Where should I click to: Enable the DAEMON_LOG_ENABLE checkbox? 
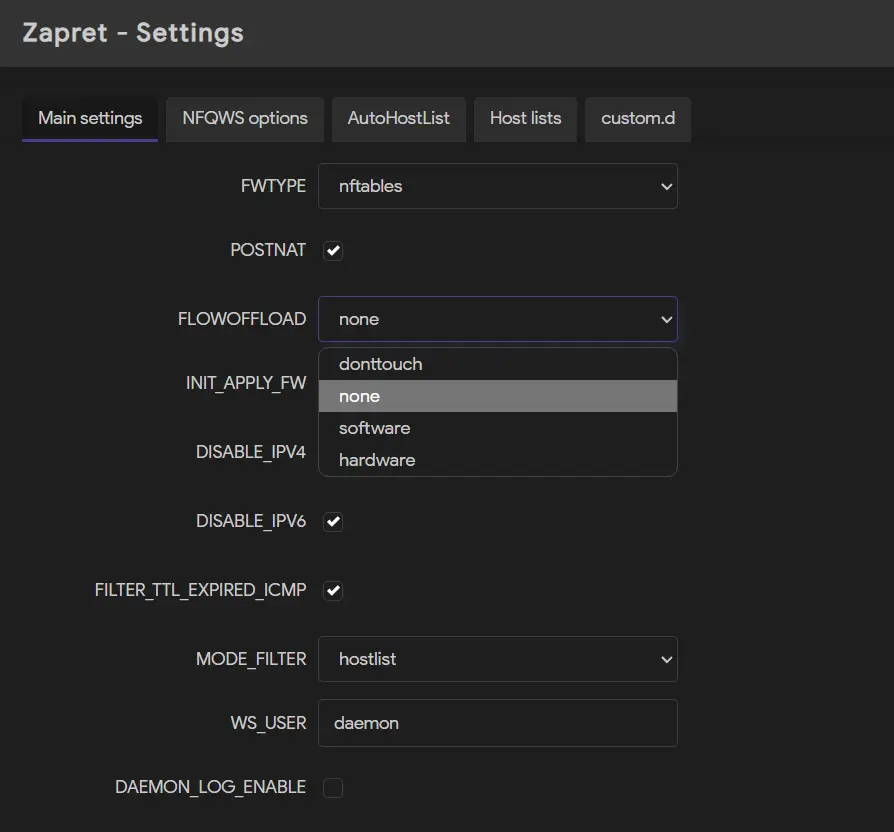pyautogui.click(x=333, y=788)
